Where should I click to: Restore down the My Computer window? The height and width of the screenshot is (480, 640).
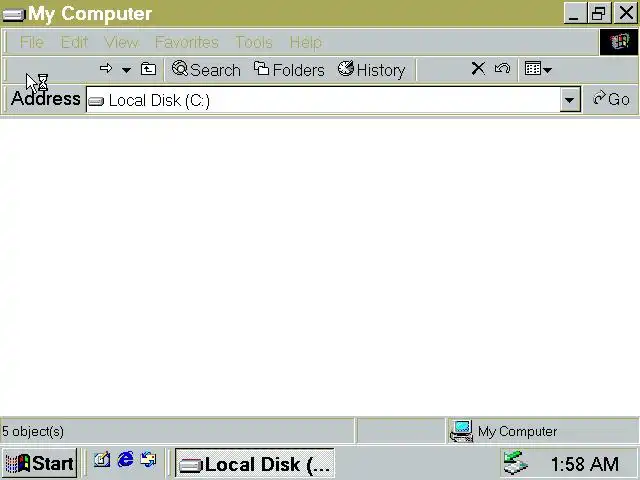click(599, 13)
